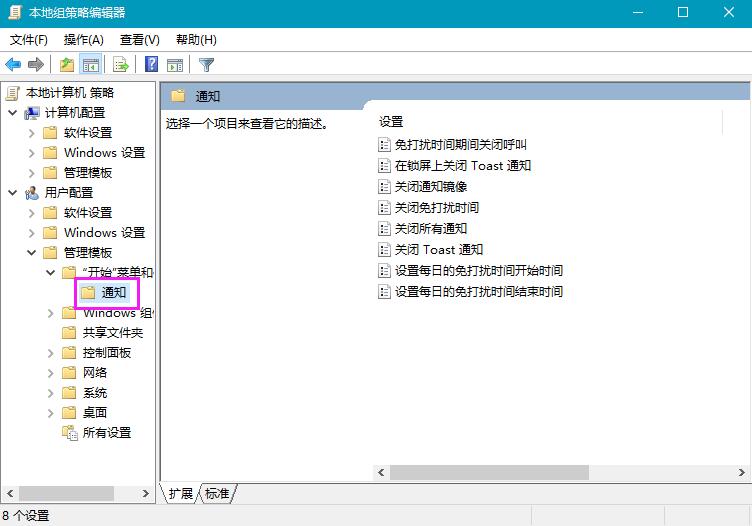752x526 pixels.
Task: Click the 用户配置 user icon
Action: pos(32,193)
